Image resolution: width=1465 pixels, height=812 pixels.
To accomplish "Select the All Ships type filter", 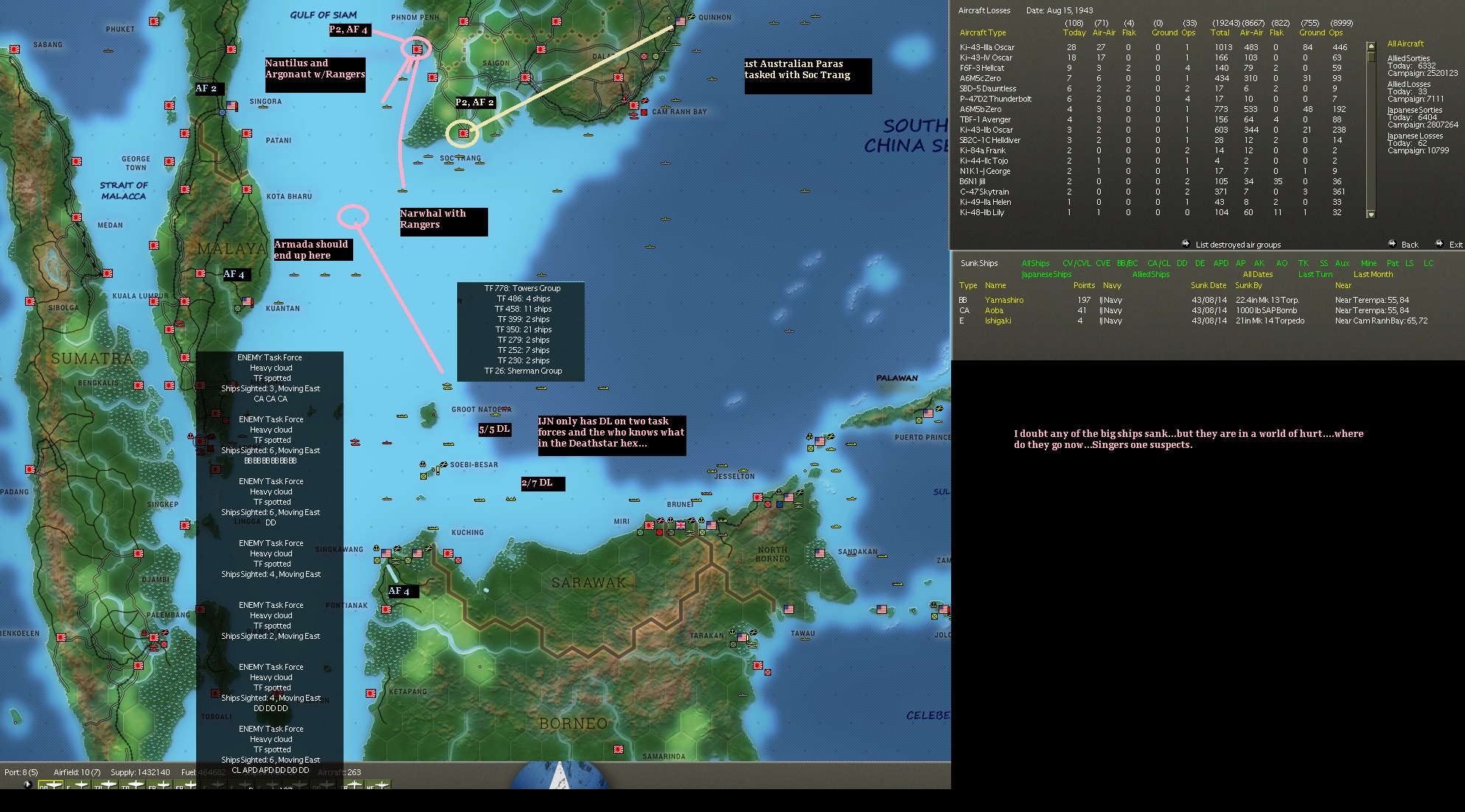I will pos(1035,263).
